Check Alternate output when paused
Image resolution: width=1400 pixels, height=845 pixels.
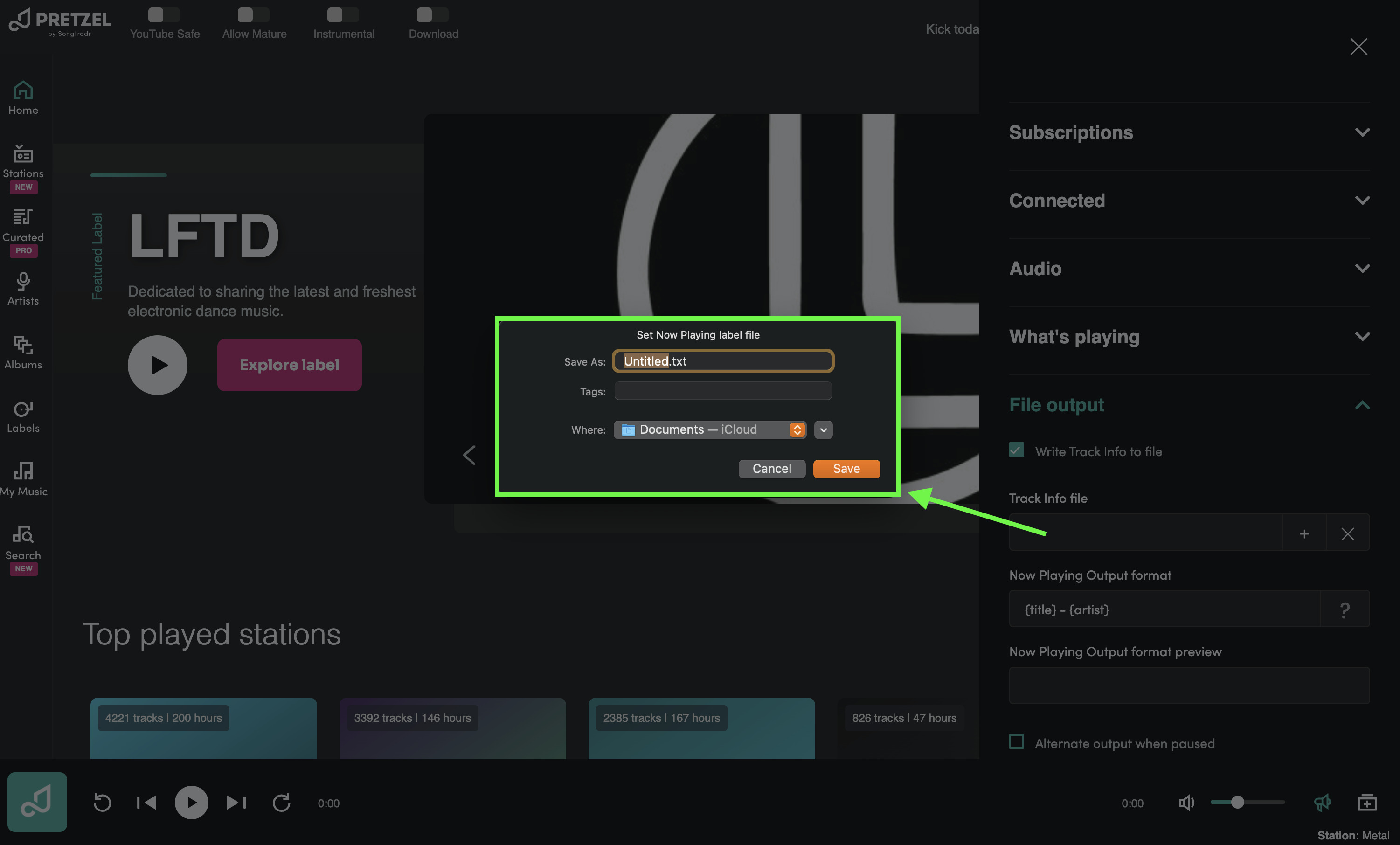[1017, 742]
